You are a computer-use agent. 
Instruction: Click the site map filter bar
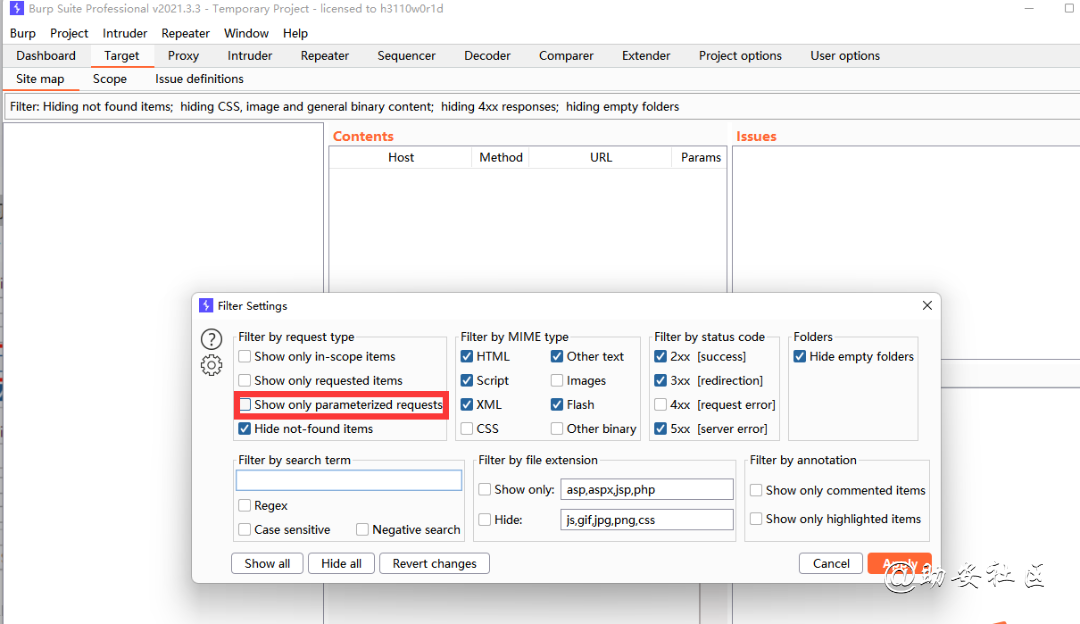[x=541, y=107]
